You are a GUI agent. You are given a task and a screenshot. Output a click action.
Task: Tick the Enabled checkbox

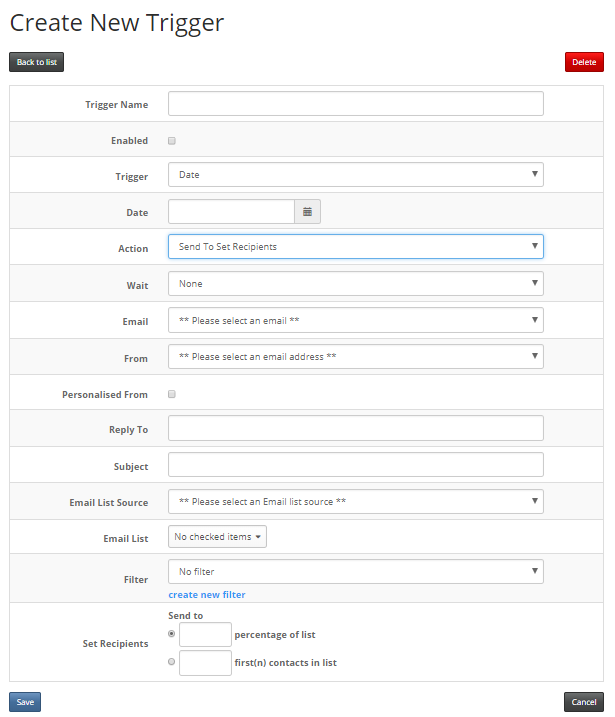coord(172,141)
